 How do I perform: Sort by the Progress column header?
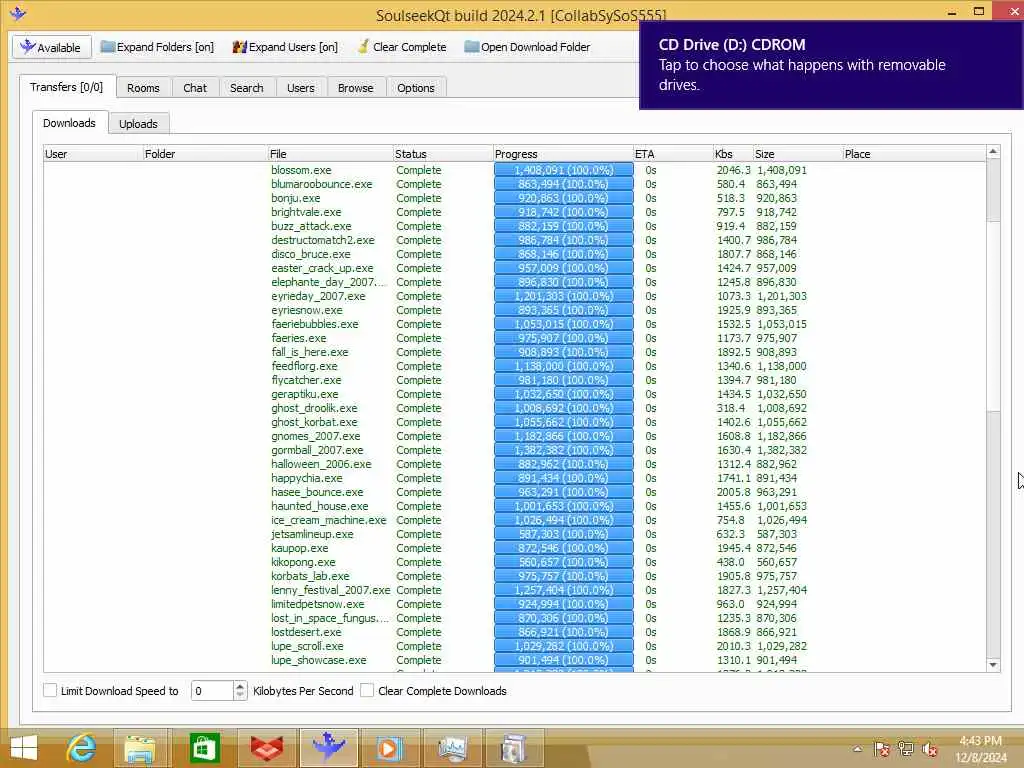[564, 154]
